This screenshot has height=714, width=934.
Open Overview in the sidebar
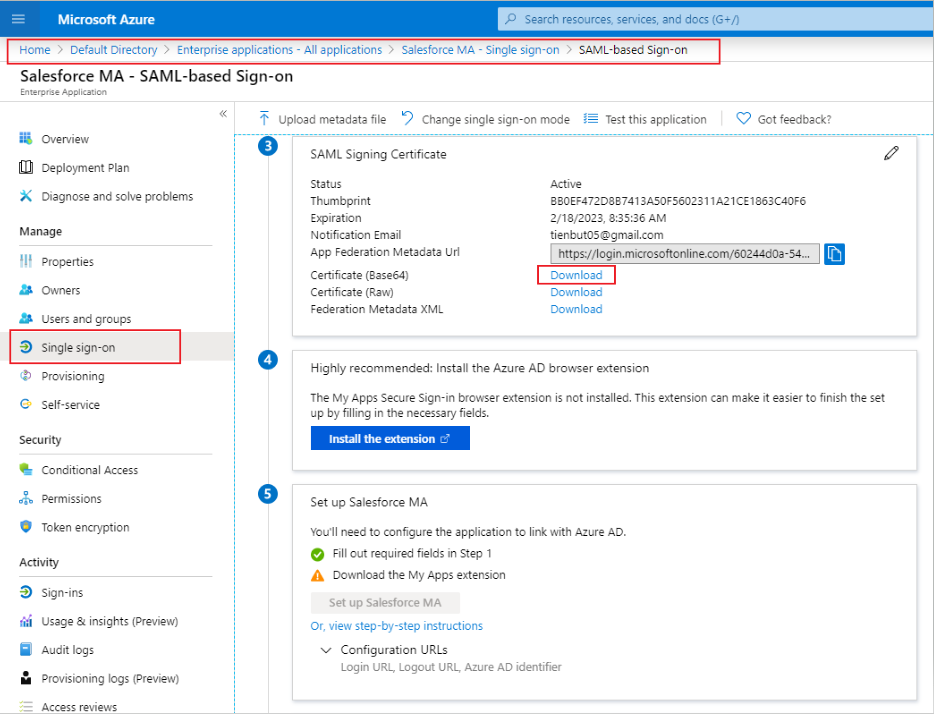[x=65, y=139]
